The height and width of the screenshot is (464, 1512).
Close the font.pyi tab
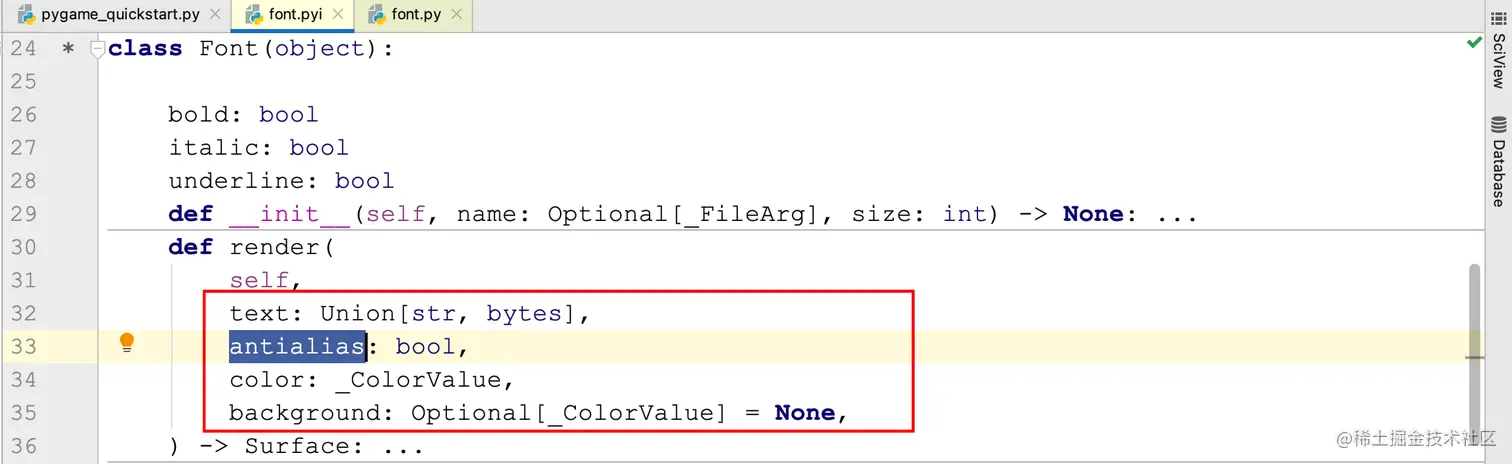click(x=339, y=15)
